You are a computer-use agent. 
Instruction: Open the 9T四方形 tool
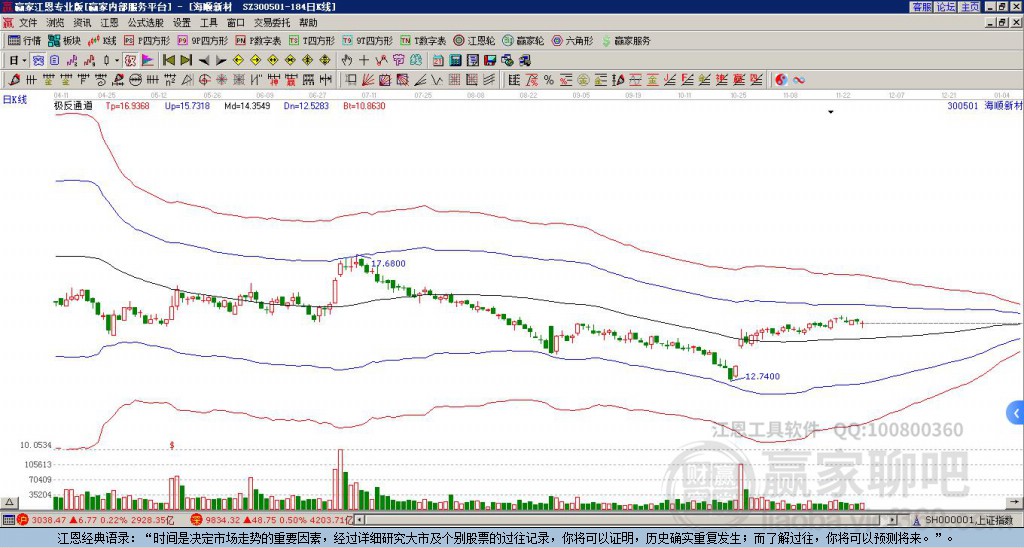(368, 40)
